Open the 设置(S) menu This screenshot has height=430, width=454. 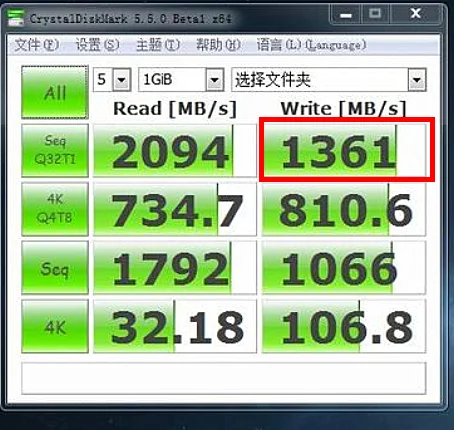click(97, 45)
